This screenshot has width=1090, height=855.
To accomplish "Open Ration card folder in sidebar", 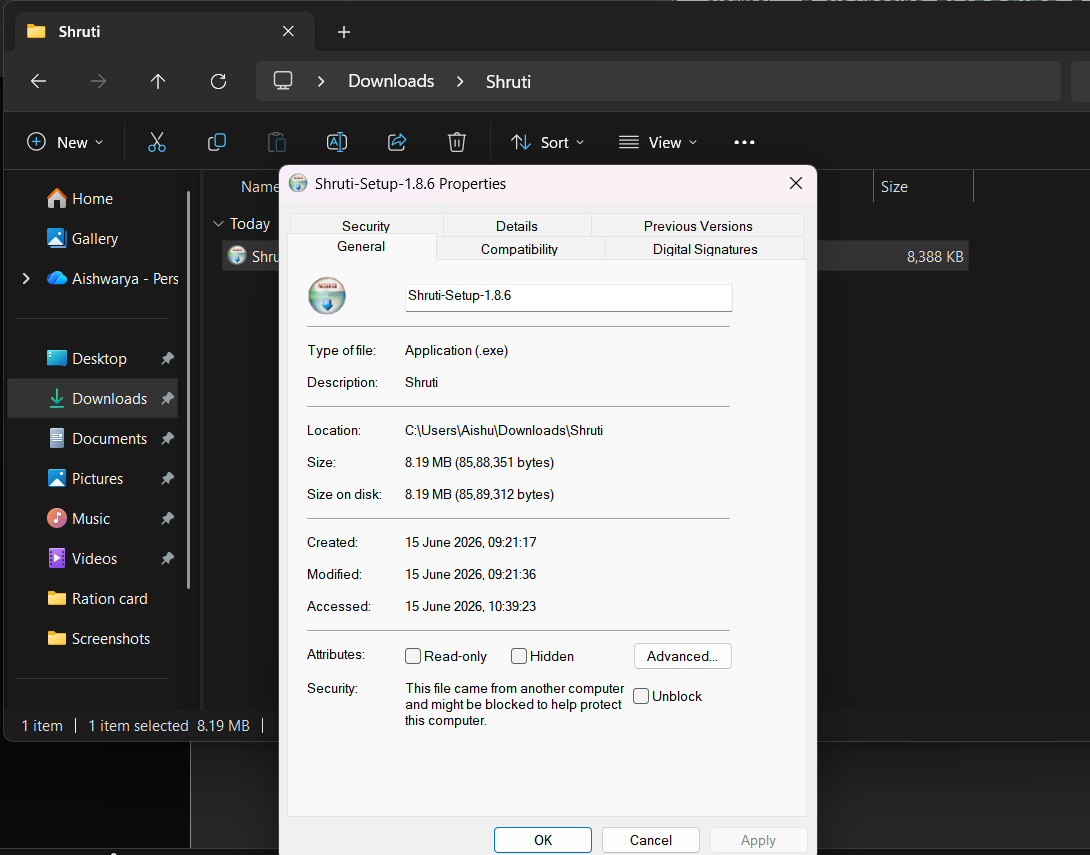I will point(97,598).
